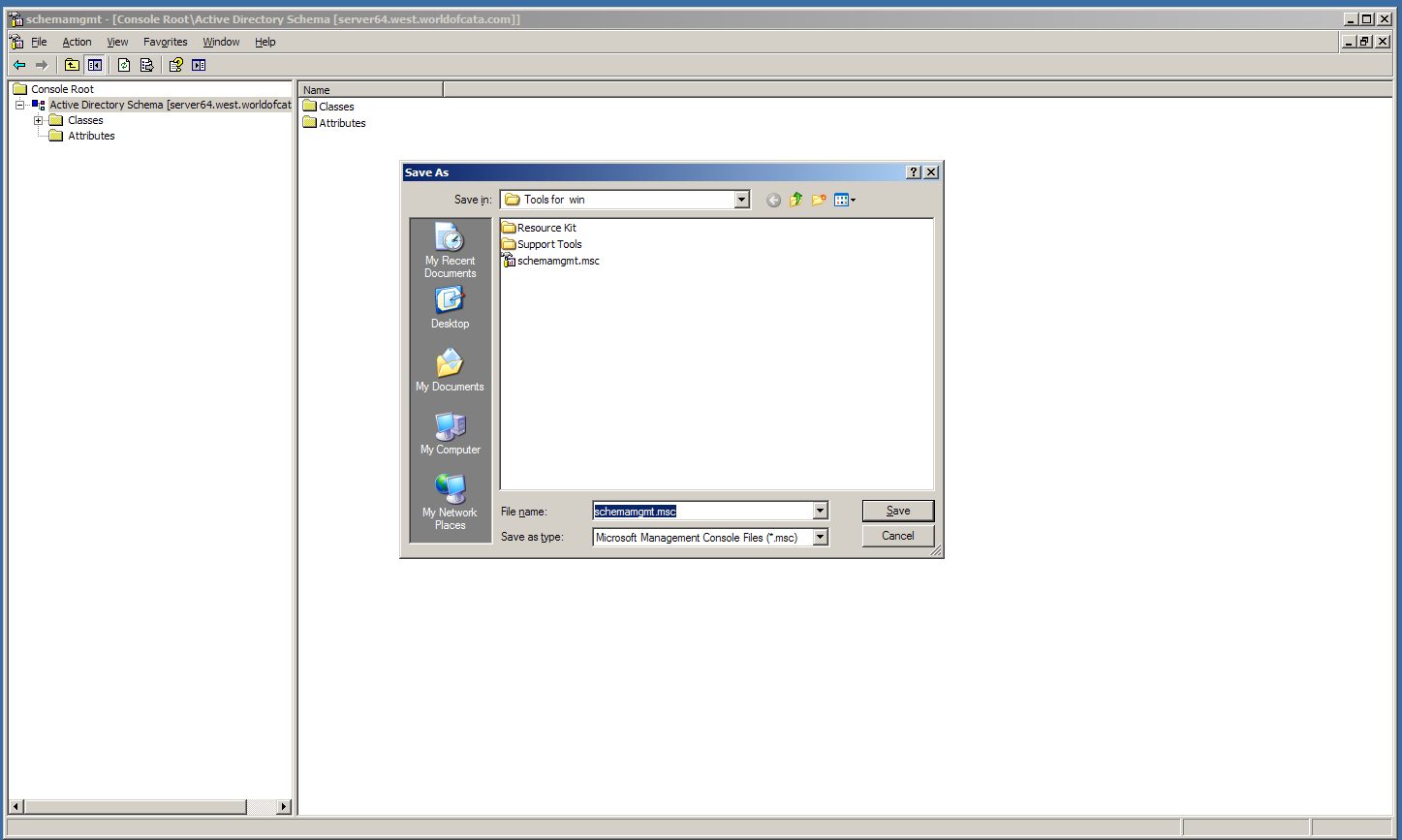The image size is (1402, 840).
Task: Click the Export List toolbar icon
Action: point(146,65)
